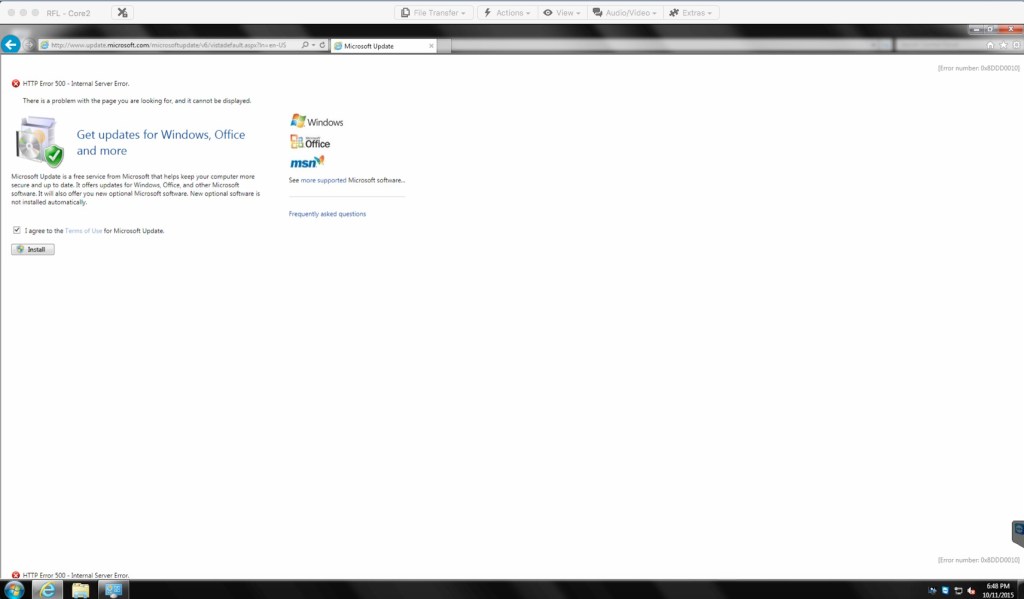The height and width of the screenshot is (599, 1024).
Task: Click the close-session icon beside RFL - Core2
Action: 122,12
